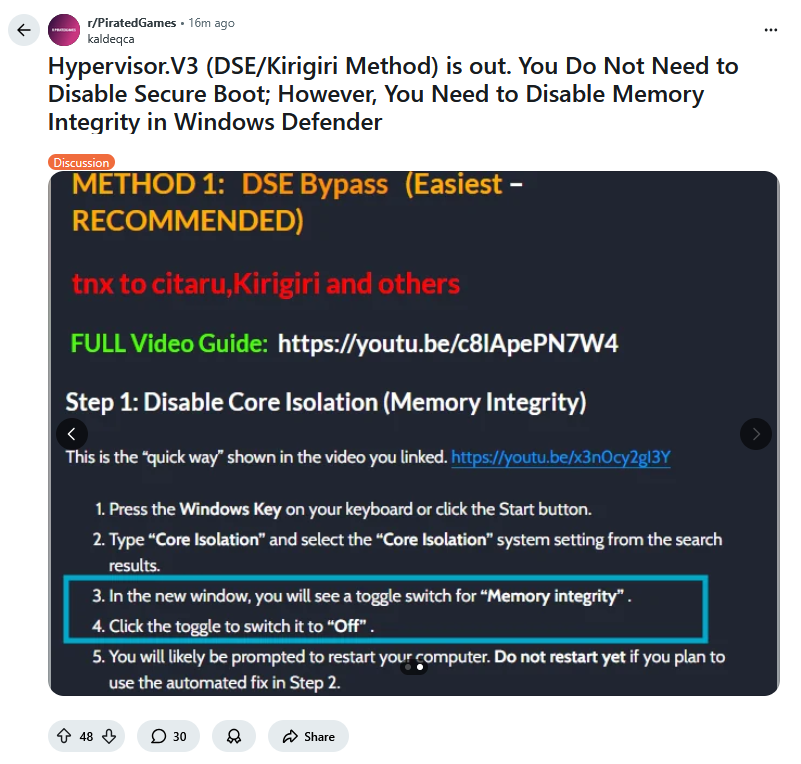801x764 pixels.
Task: Open the r/PiratedGames community avatar
Action: point(64,30)
